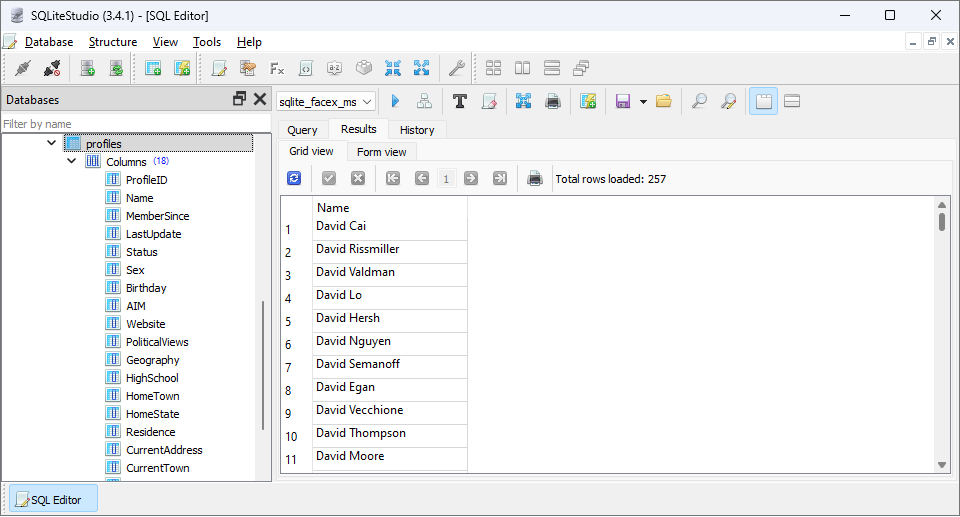This screenshot has width=960, height=517.
Task: Click the results vertical scrollbar thumb
Action: click(942, 221)
